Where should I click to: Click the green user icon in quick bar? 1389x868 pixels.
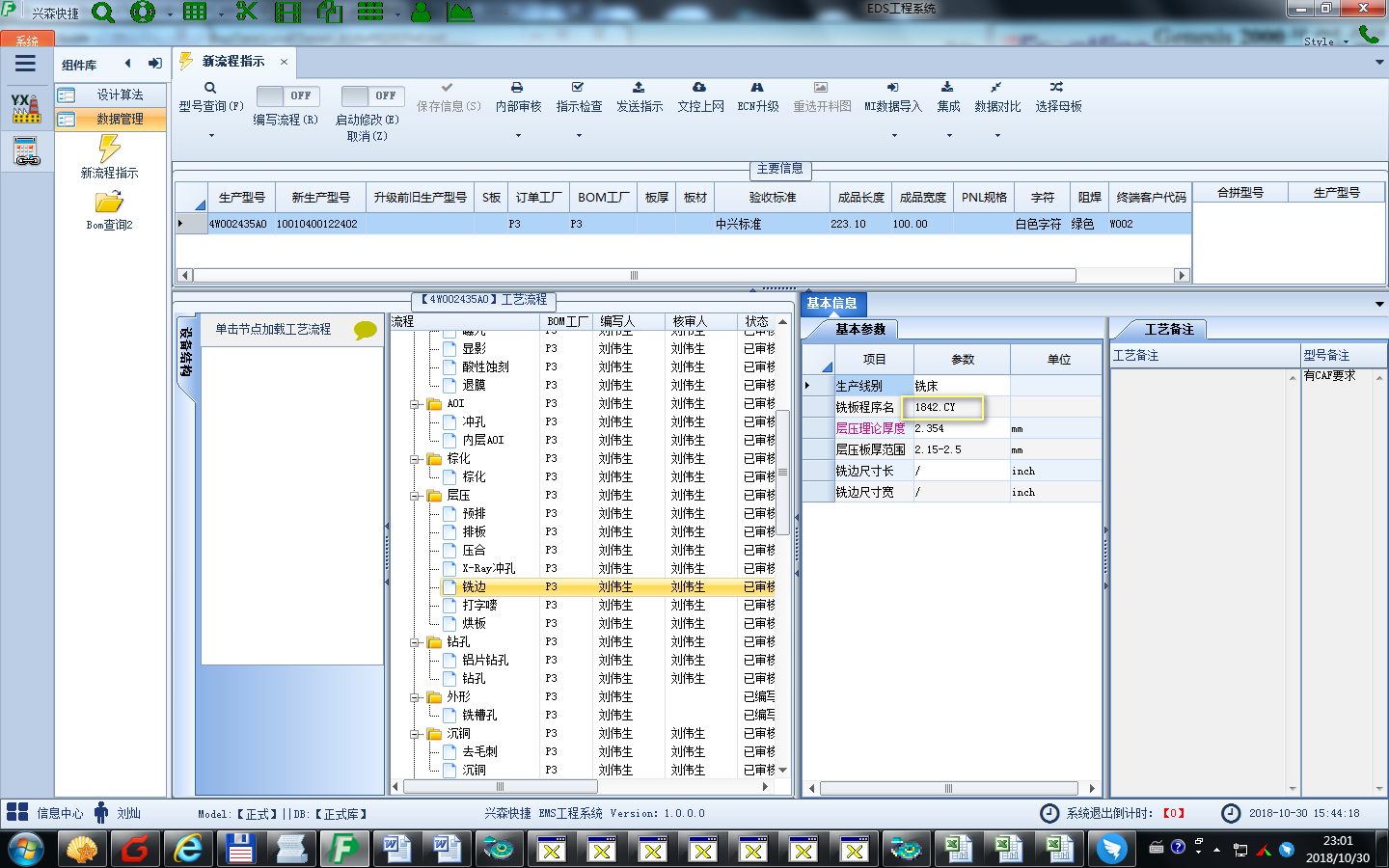coord(422,13)
